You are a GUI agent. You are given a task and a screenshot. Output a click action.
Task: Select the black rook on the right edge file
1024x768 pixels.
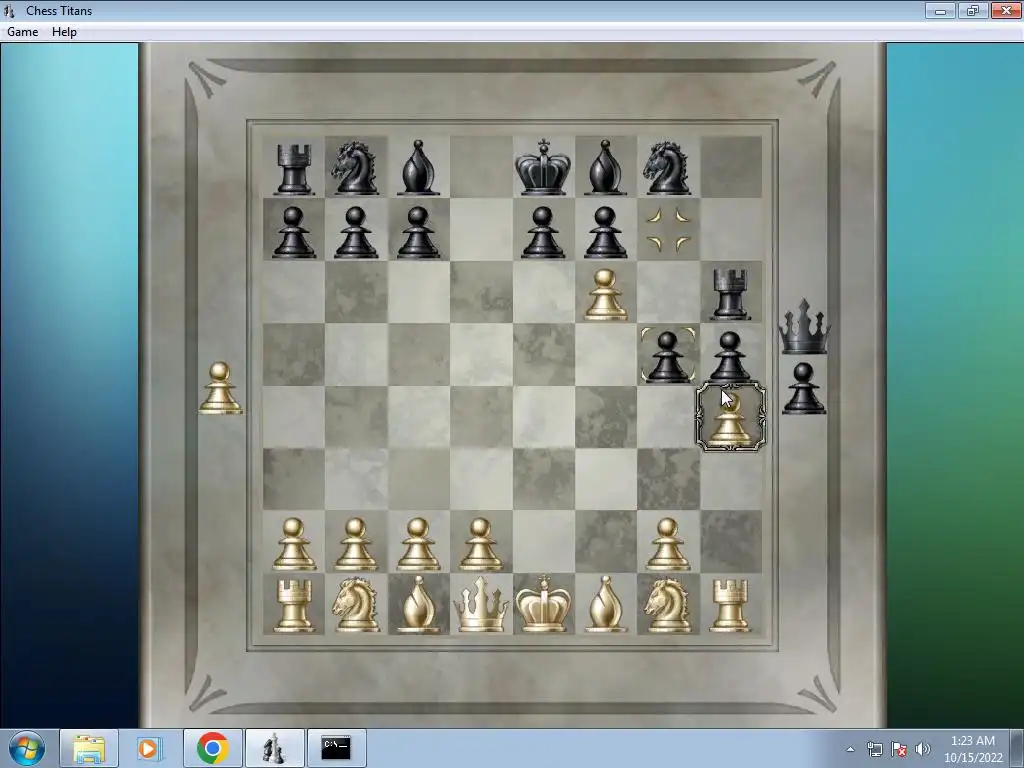click(x=729, y=294)
